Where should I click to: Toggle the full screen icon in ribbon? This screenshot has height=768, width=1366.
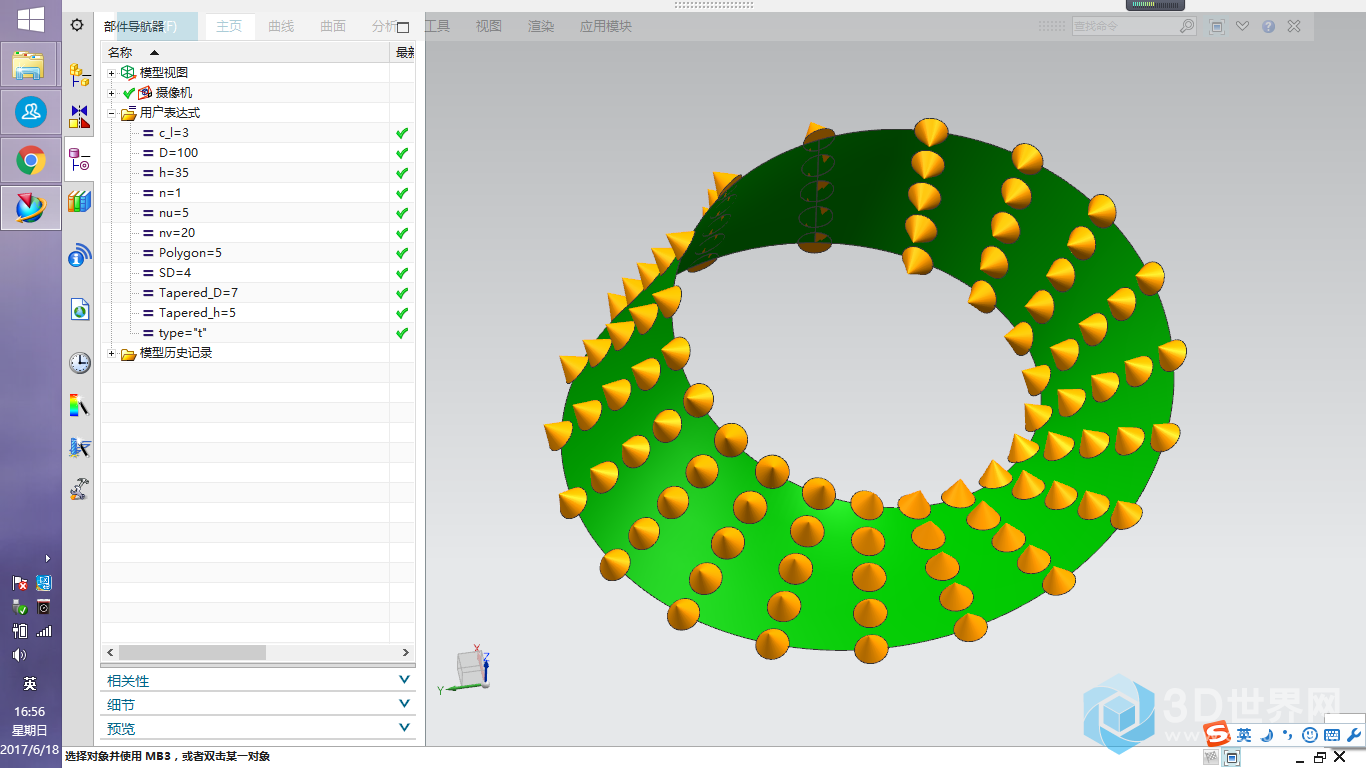tap(1217, 27)
